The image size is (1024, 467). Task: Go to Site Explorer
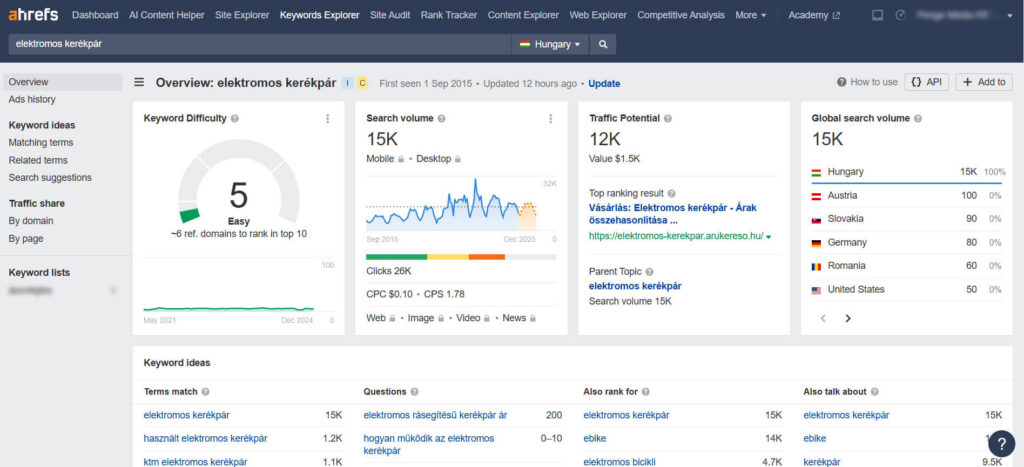click(242, 15)
